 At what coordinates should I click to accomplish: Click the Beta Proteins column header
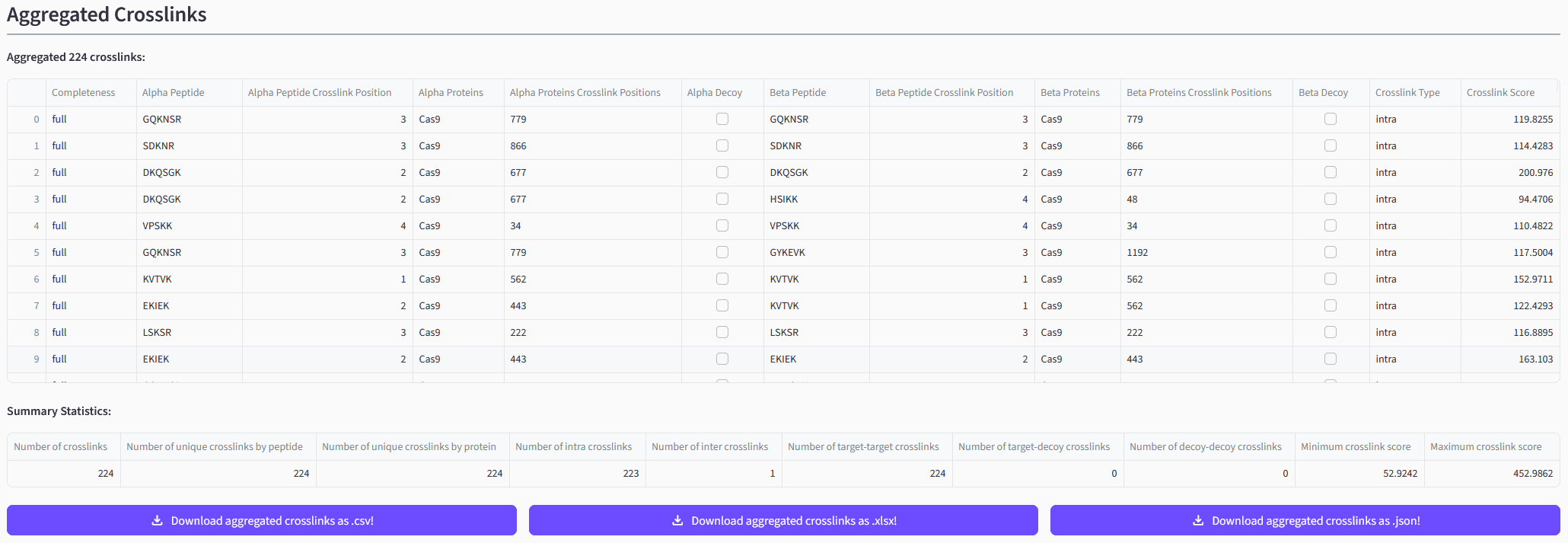[1069, 93]
